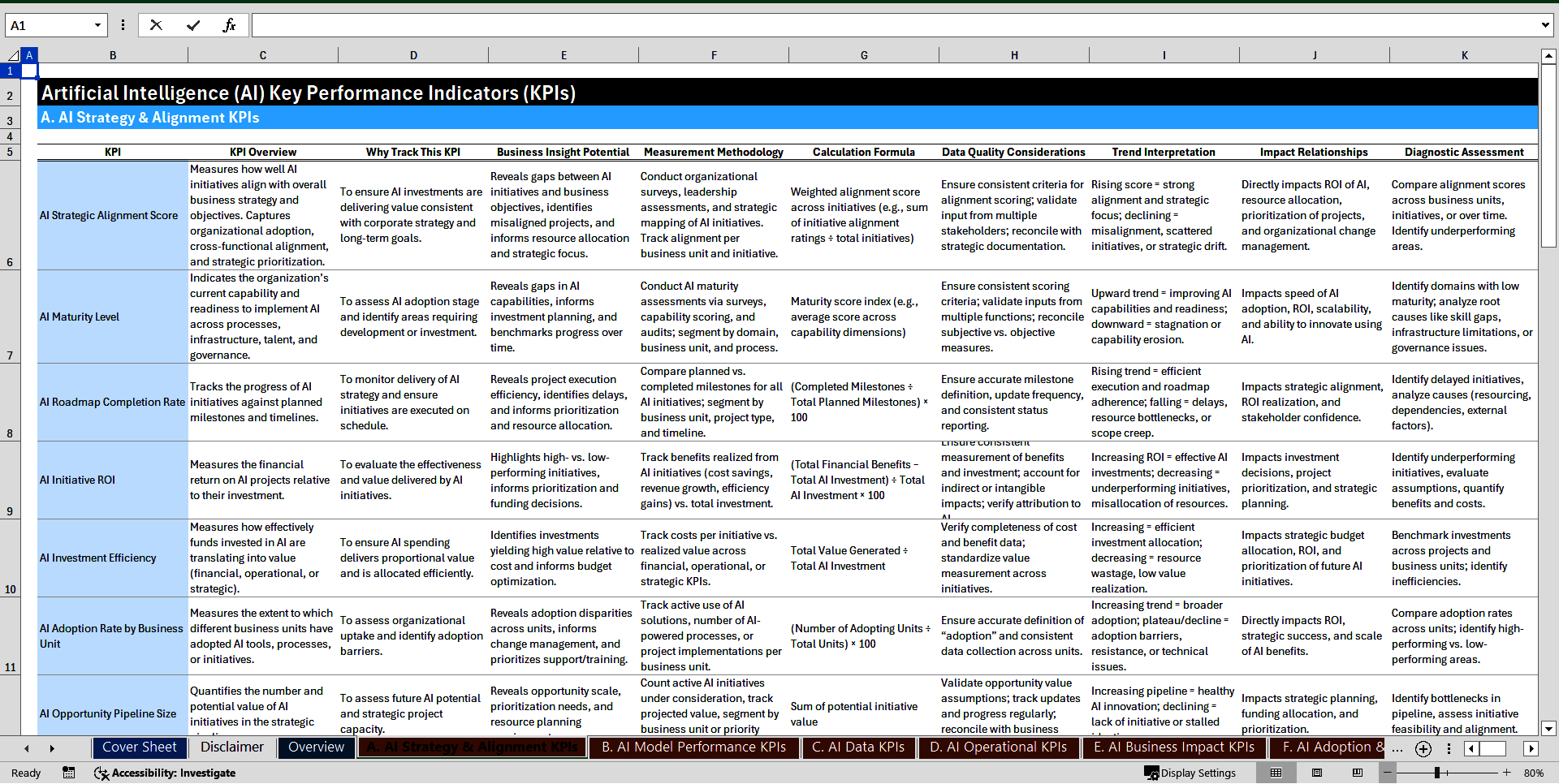
Task: Click the Cancel (X) formula bar icon
Action: (155, 24)
